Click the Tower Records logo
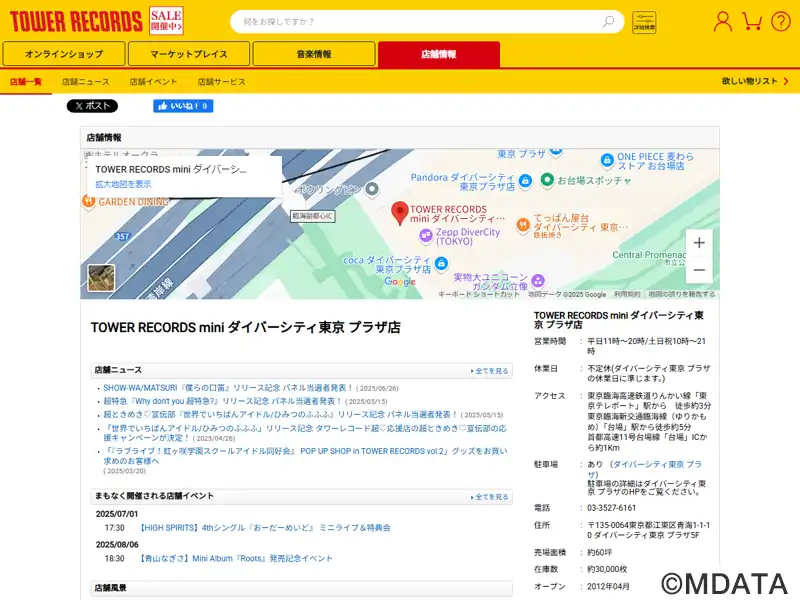Viewport: 800px width, 600px height. pyautogui.click(x=76, y=21)
